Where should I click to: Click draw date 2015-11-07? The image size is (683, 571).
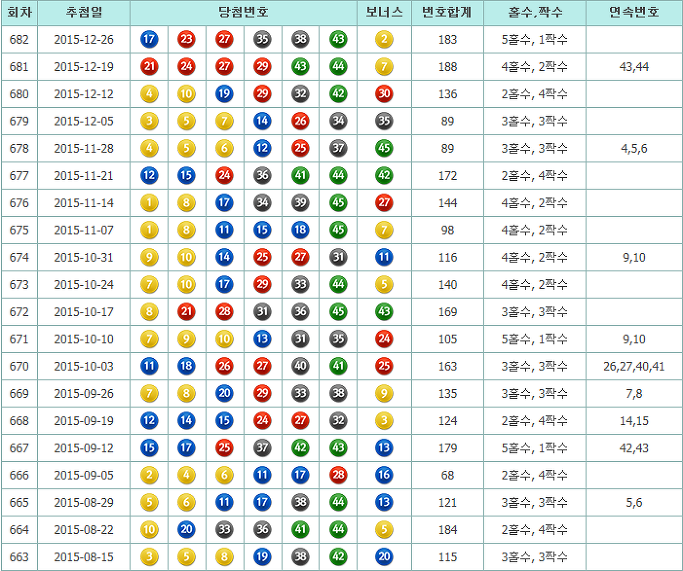coord(84,230)
